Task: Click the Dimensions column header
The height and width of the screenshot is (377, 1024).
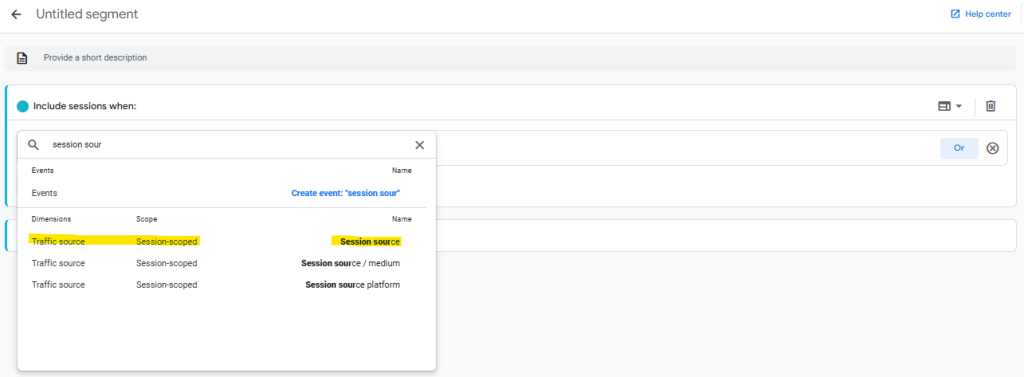Action: pyautogui.click(x=52, y=220)
